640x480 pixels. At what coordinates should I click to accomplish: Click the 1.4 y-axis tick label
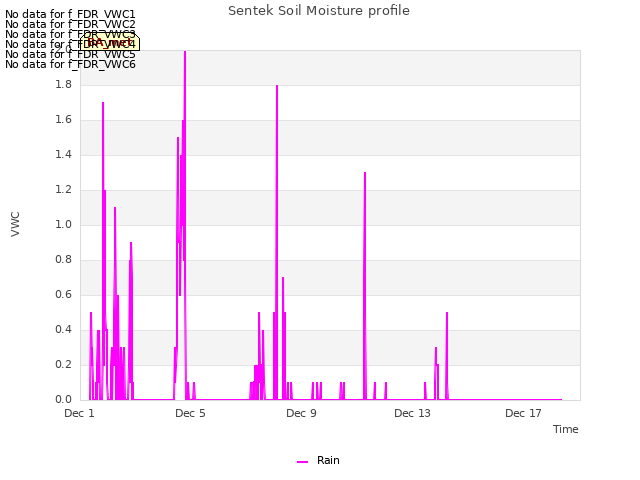(x=63, y=155)
